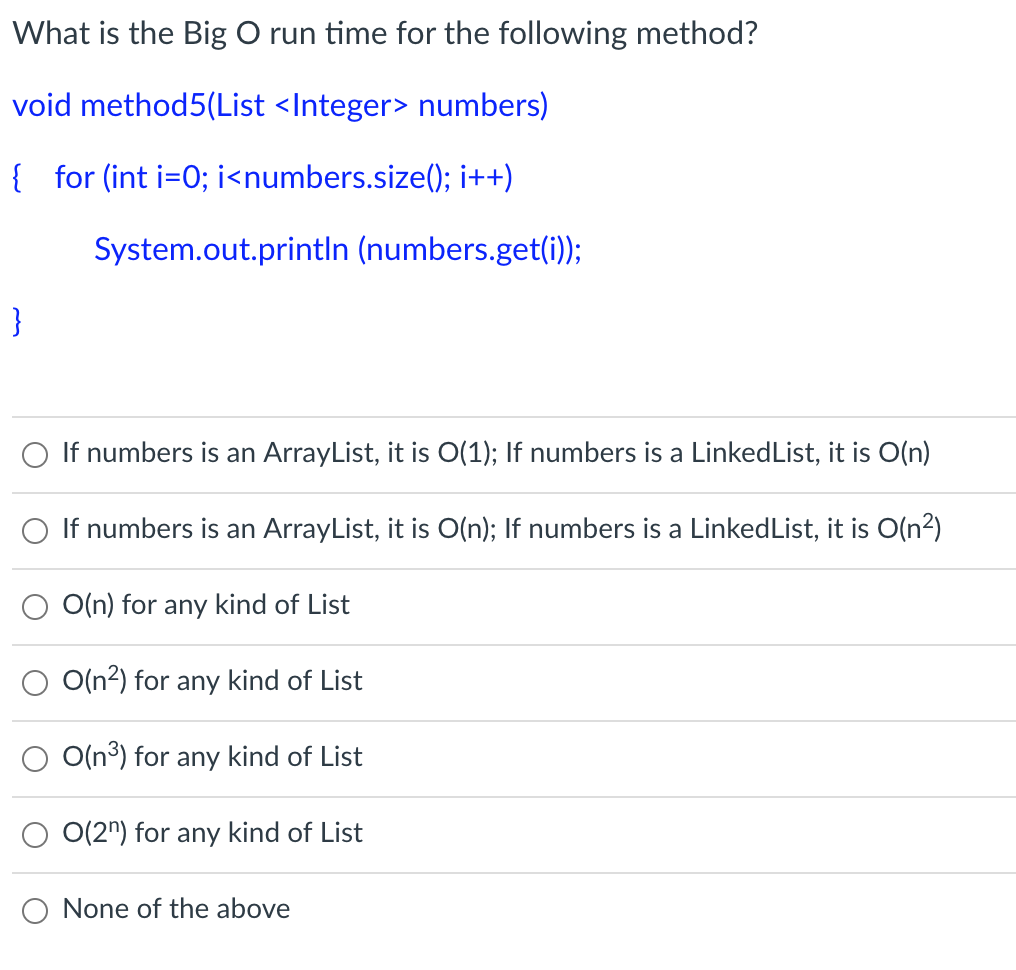1016x970 pixels.
Task: Select radio button for ArrayList O(1), LinkedList O(n)
Action: (34, 455)
